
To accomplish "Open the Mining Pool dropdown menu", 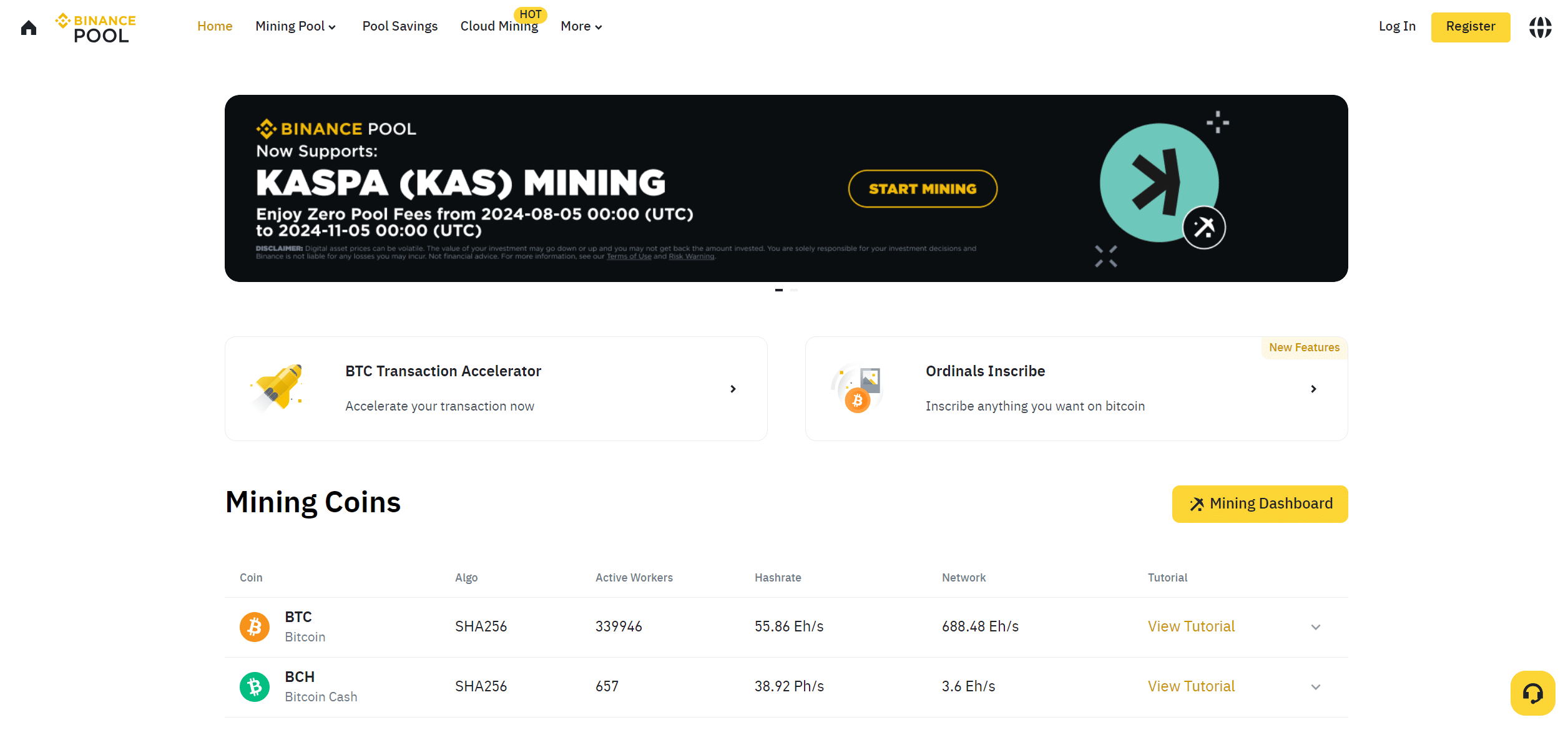I will click(x=296, y=26).
